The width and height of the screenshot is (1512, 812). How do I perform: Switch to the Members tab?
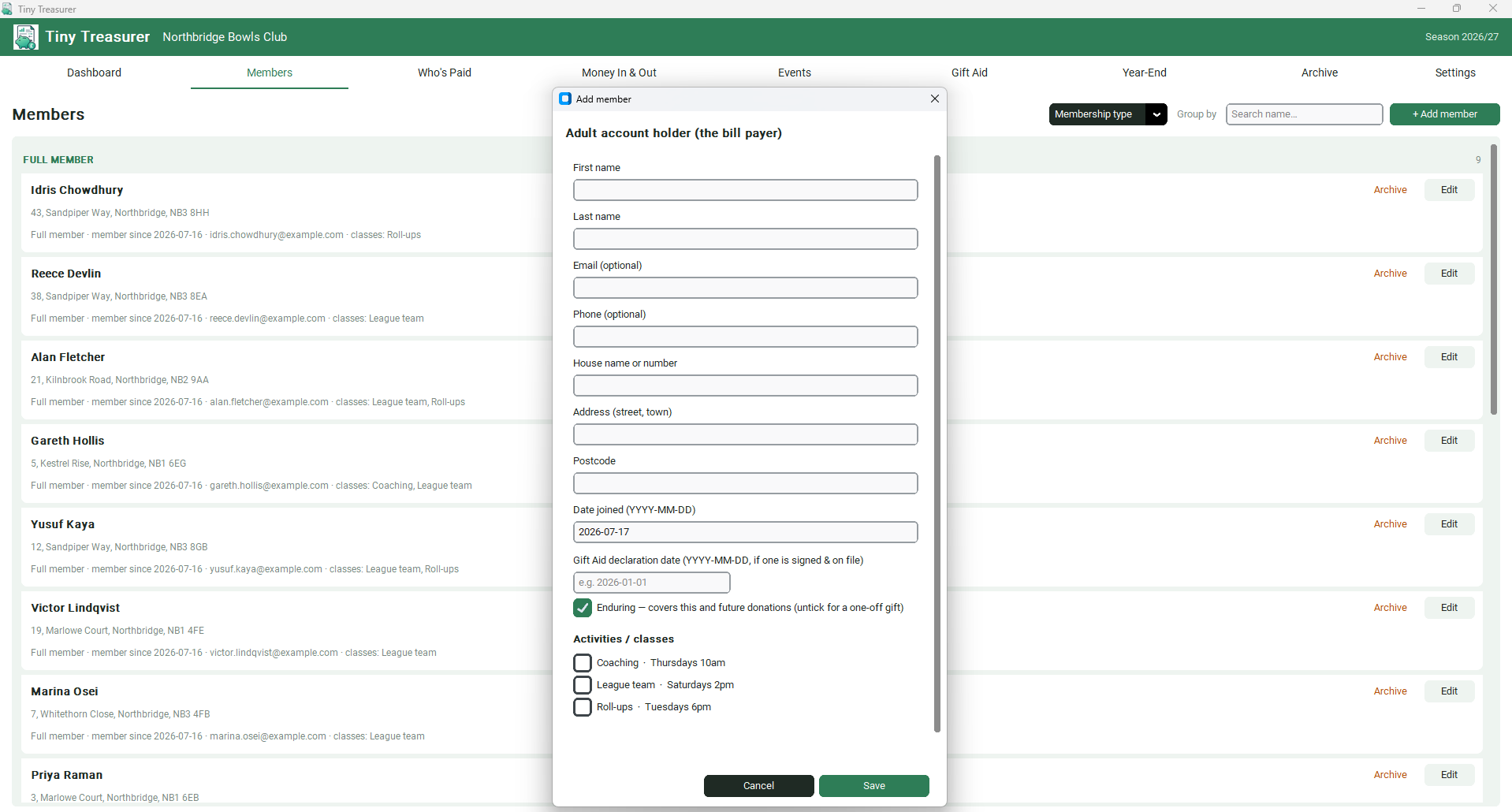pyautogui.click(x=270, y=73)
